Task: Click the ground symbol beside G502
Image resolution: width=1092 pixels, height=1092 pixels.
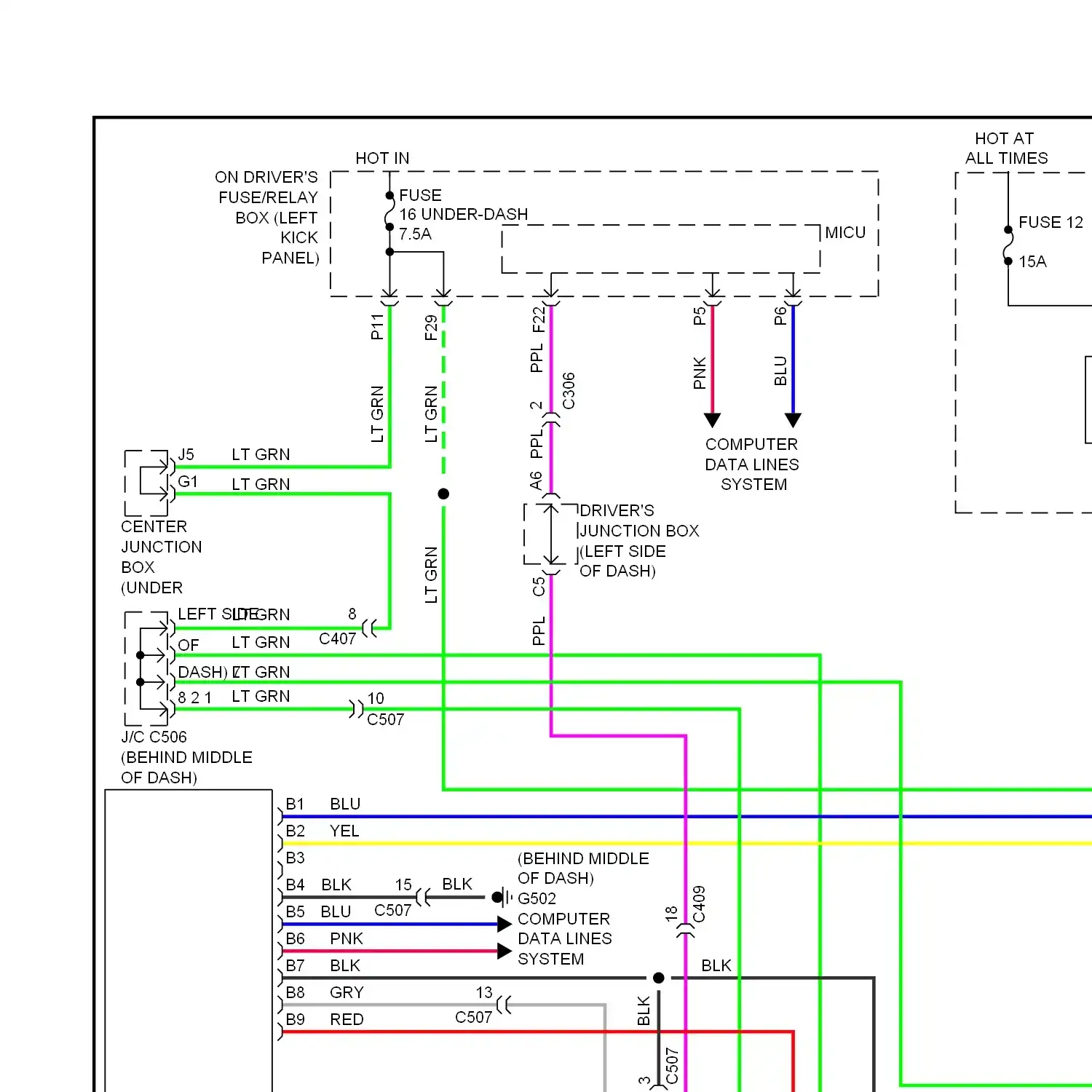Action: pos(502,897)
